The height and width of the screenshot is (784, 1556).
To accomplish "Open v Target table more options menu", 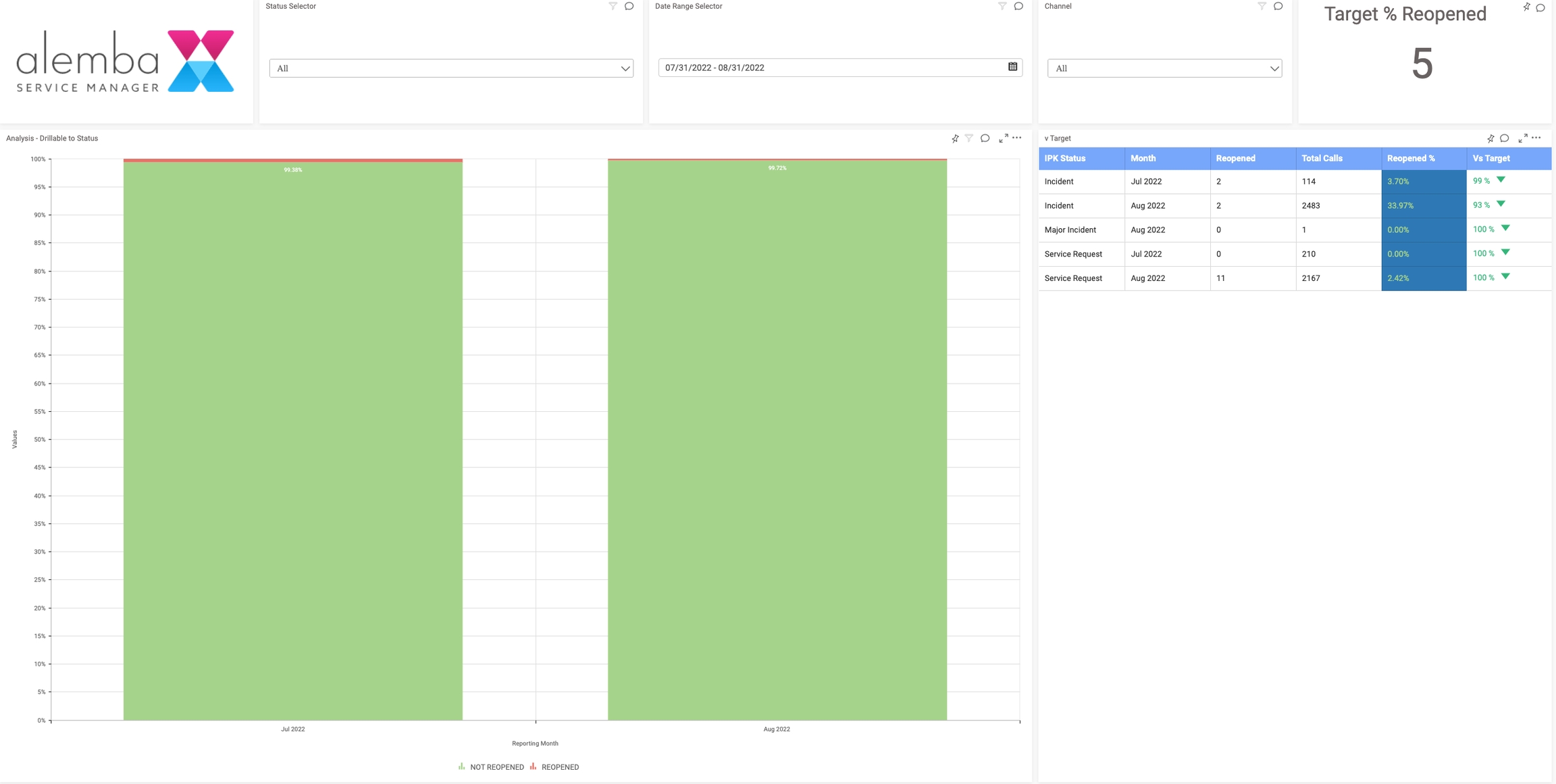I will click(x=1536, y=138).
